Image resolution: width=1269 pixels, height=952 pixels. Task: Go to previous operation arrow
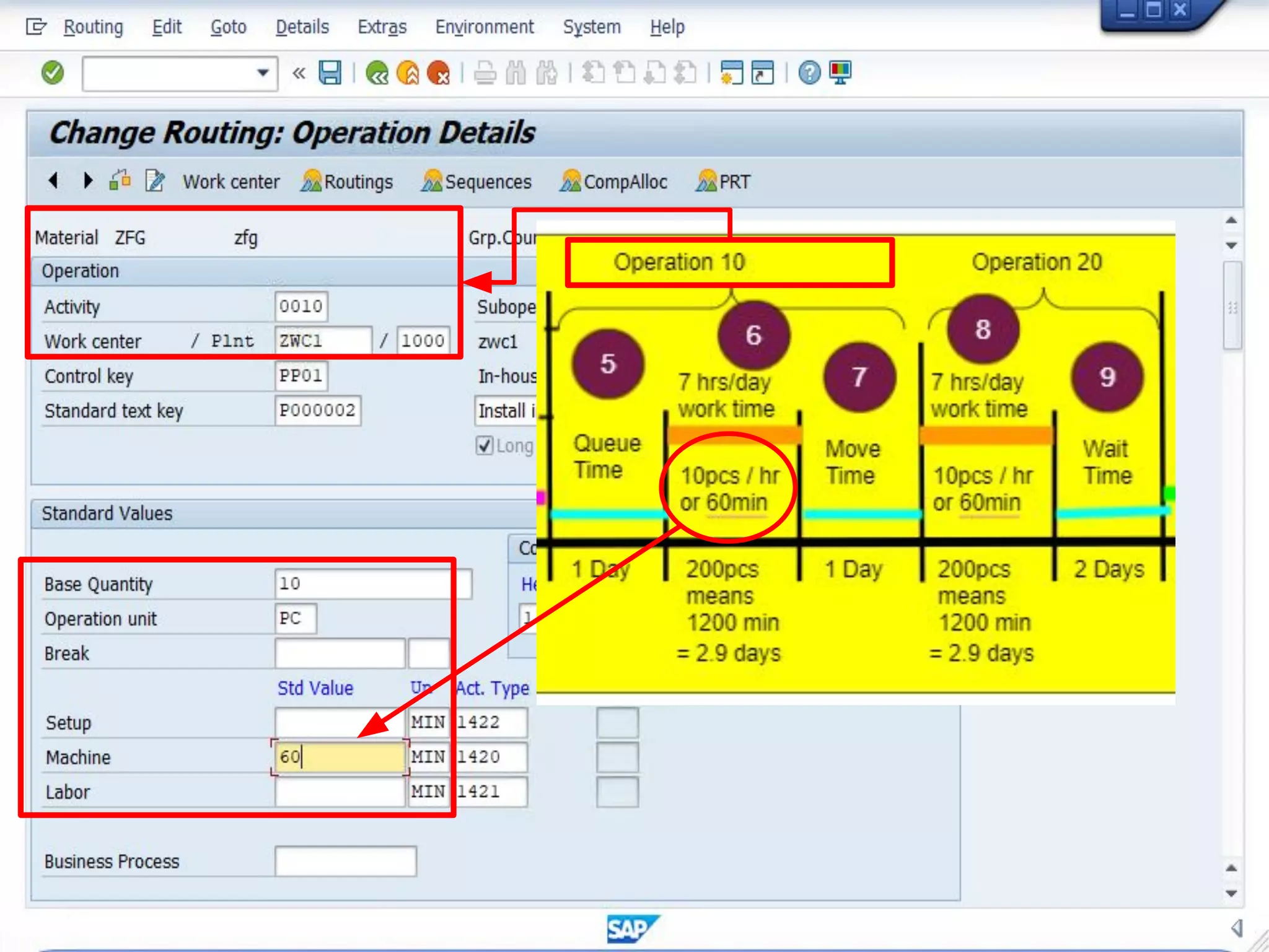[53, 181]
